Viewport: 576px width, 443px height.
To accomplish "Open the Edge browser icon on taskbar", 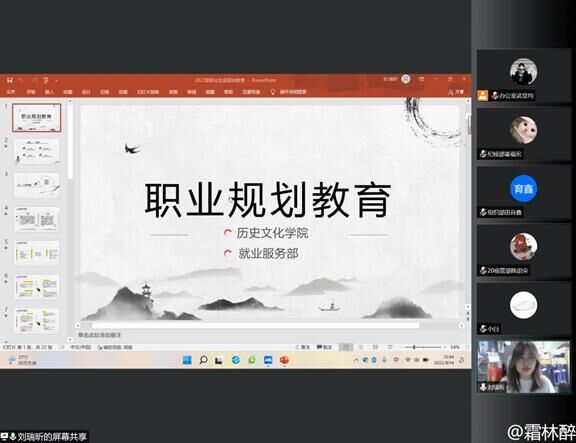I will pyautogui.click(x=235, y=360).
